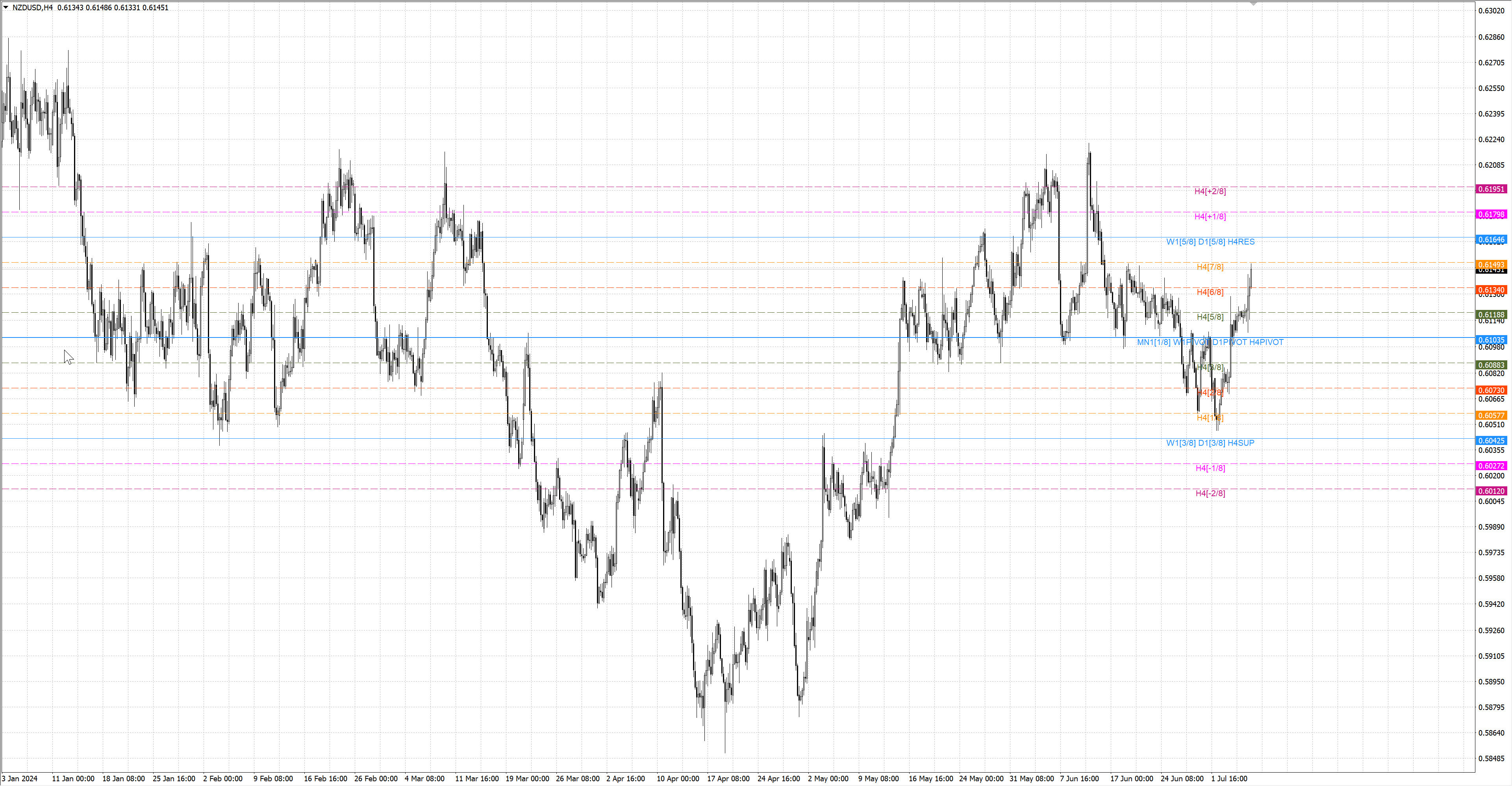Click the W1[5/8] D1[5/8] H4RES label
This screenshot has width=1512, height=786.
pos(1210,242)
